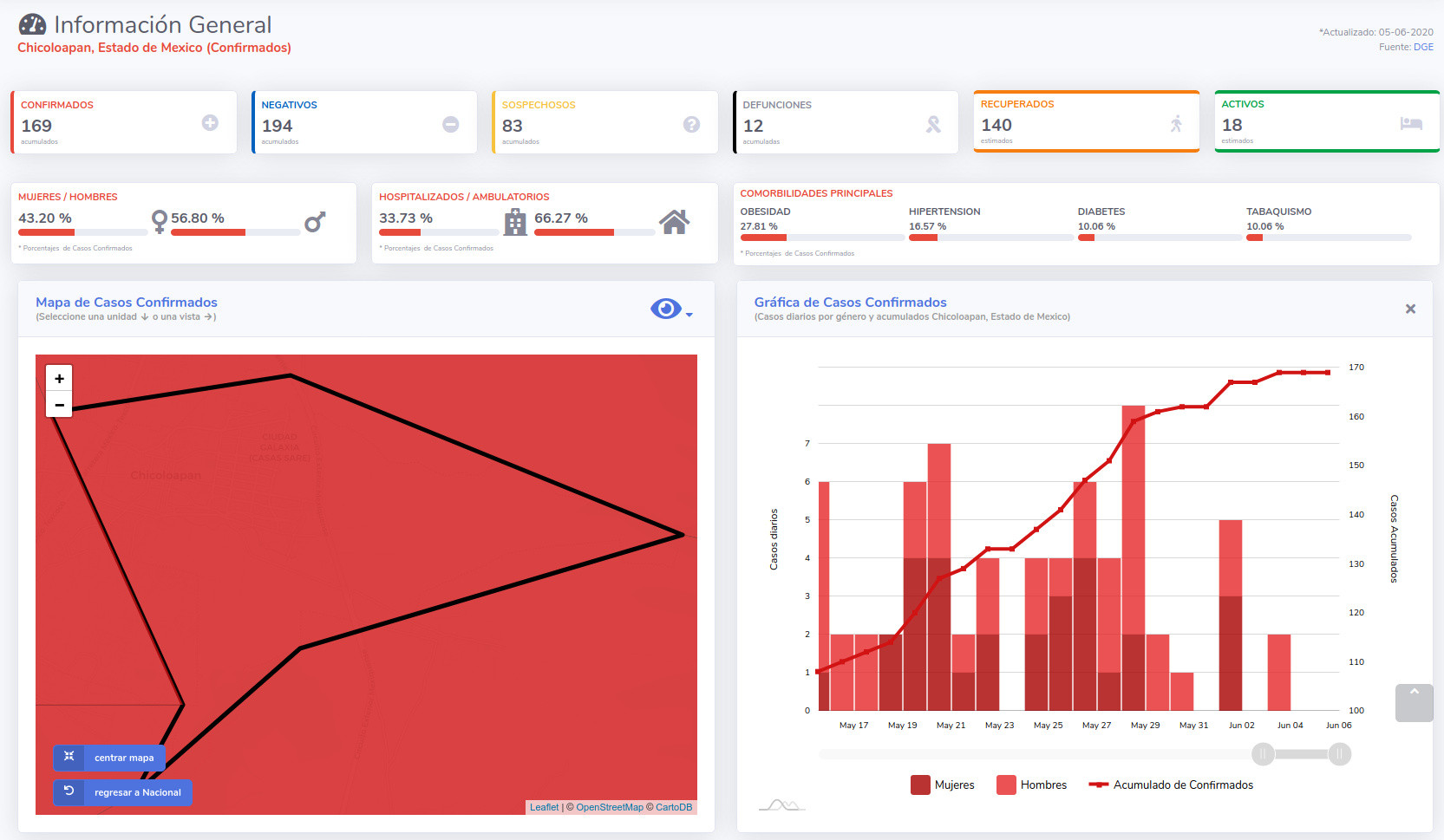Click the Obesidad 27.81 % progress bar
The width and height of the screenshot is (1444, 840).
click(822, 238)
